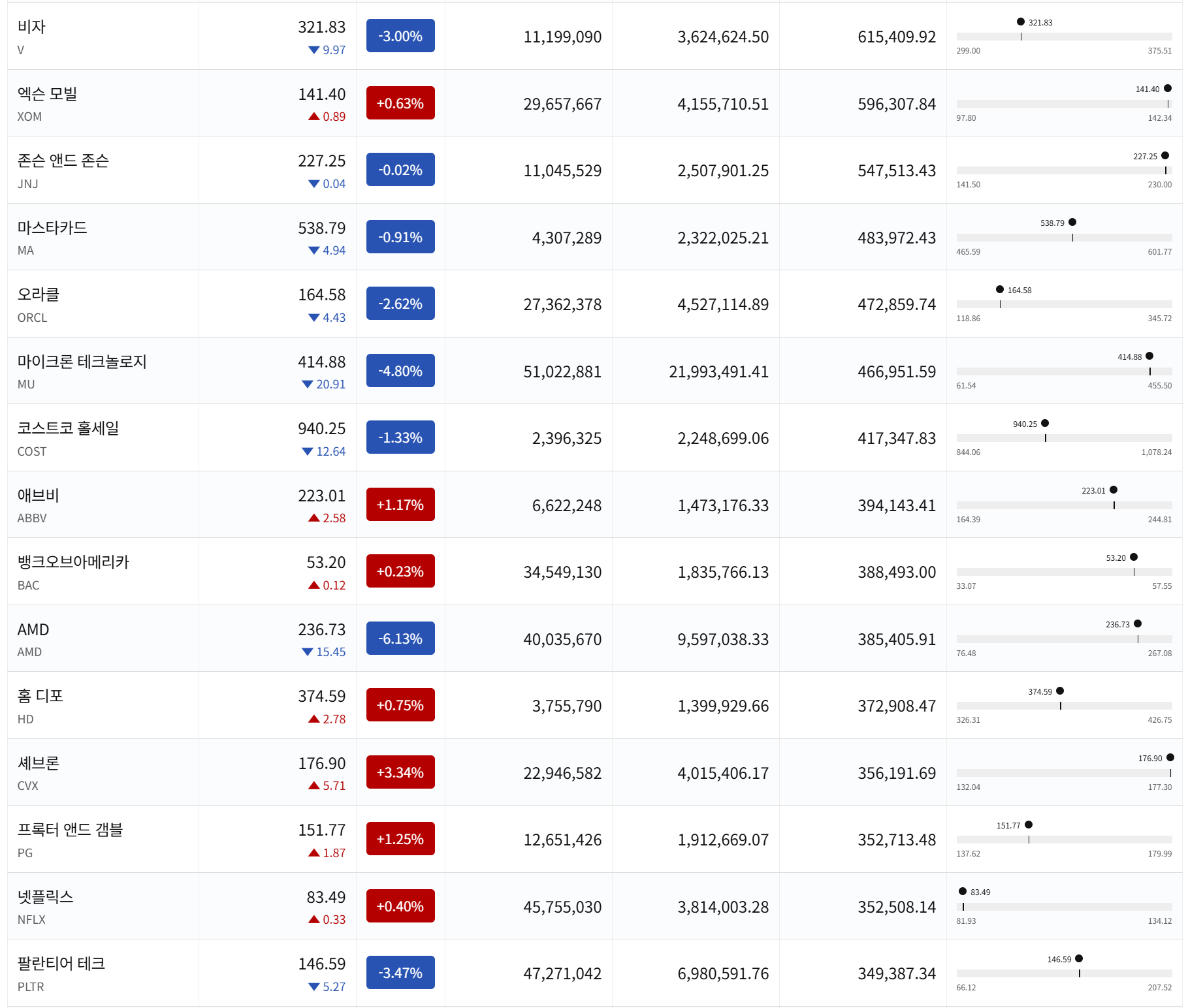Click the 홈 디포 stock name
Image resolution: width=1188 pixels, height=1008 pixels.
tap(40, 696)
